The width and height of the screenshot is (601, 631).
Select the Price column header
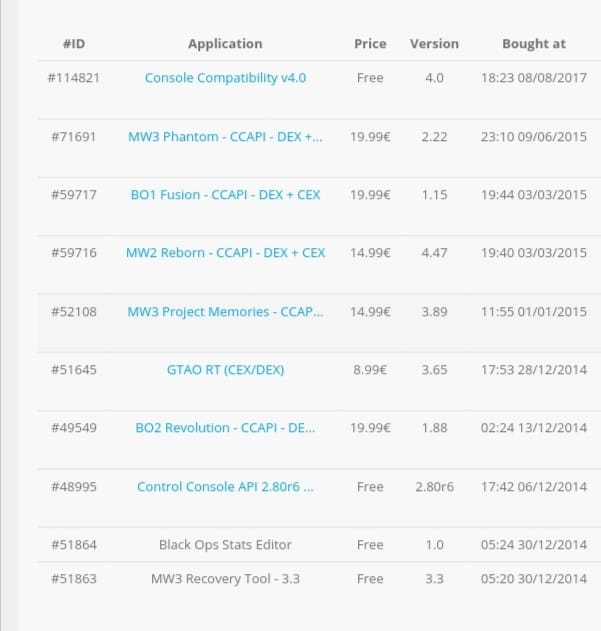(370, 43)
